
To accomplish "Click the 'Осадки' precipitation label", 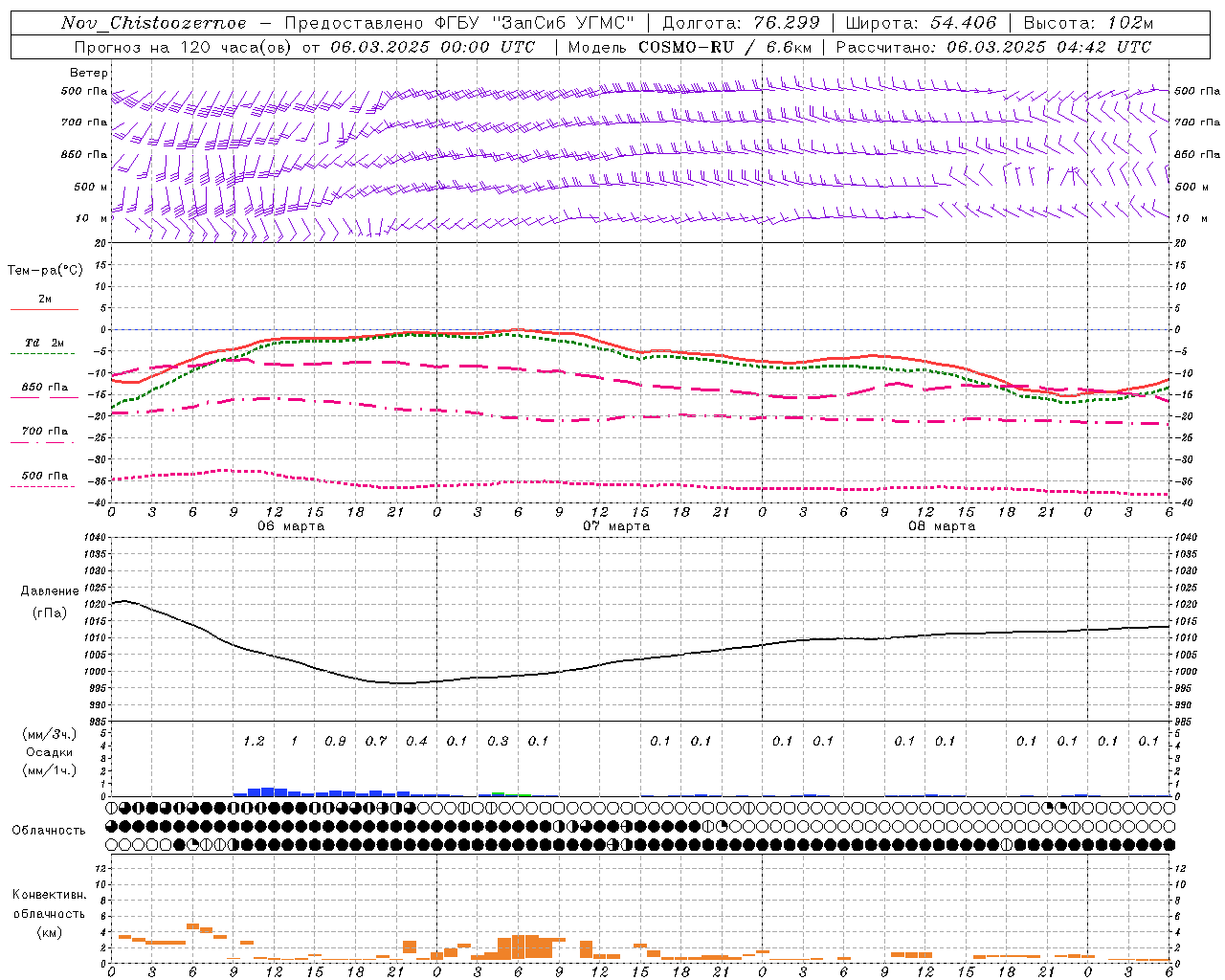I will [50, 752].
